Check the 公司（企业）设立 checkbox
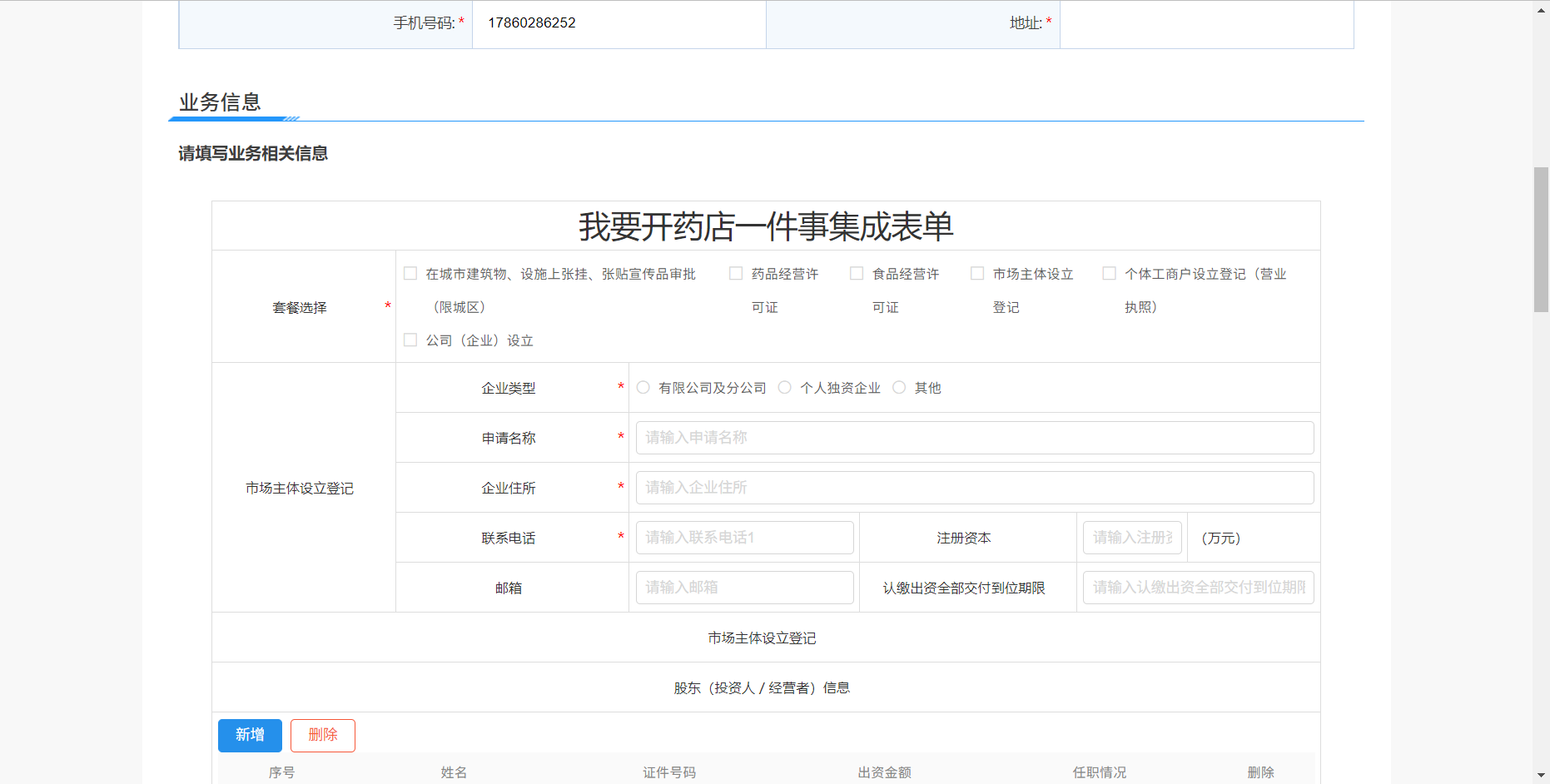This screenshot has height=784, width=1550. click(410, 340)
